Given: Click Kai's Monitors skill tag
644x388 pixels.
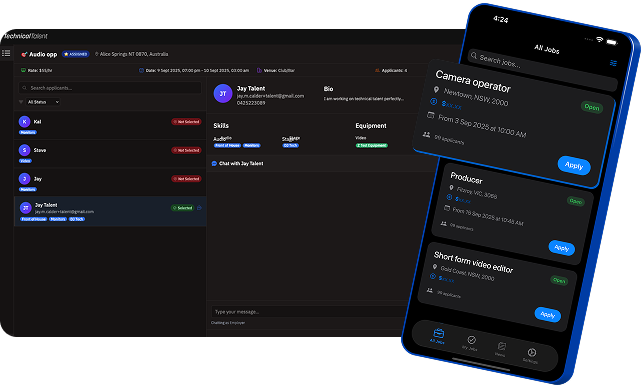Looking at the screenshot, I should point(28,132).
